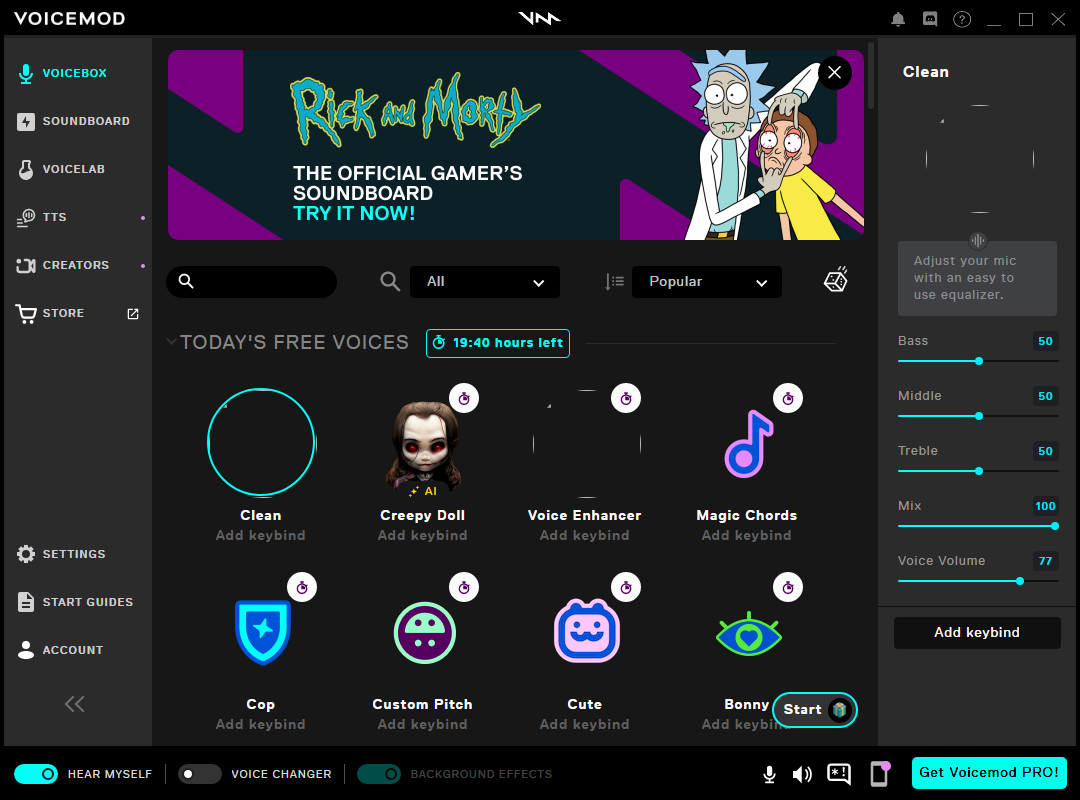Adjust the Voice Volume slider handle

point(1020,582)
